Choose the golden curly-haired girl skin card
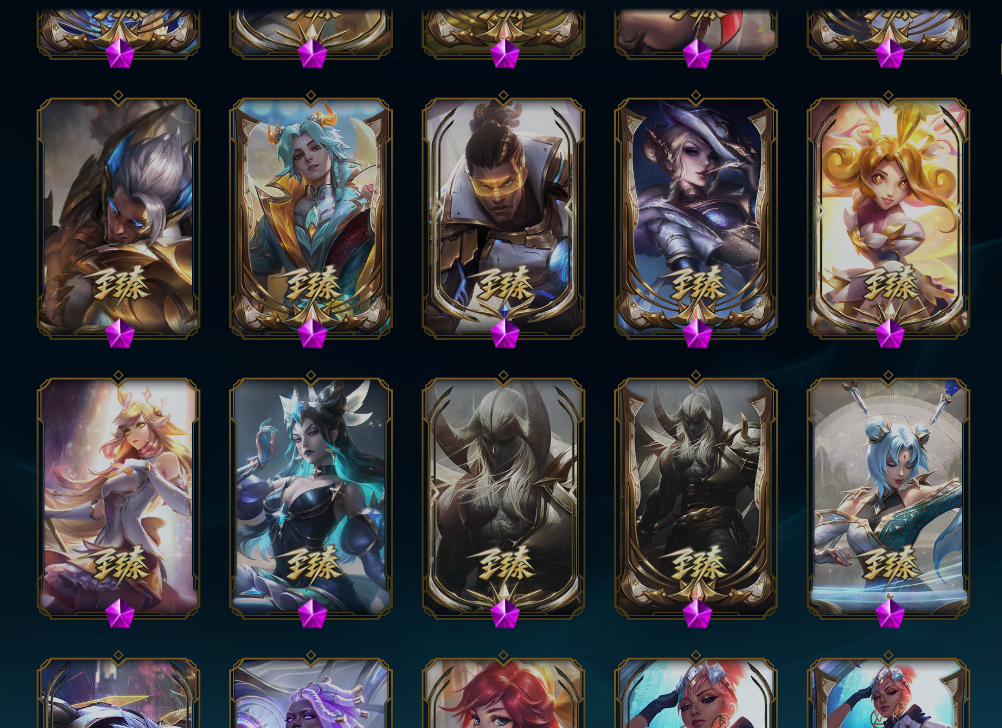 [889, 217]
